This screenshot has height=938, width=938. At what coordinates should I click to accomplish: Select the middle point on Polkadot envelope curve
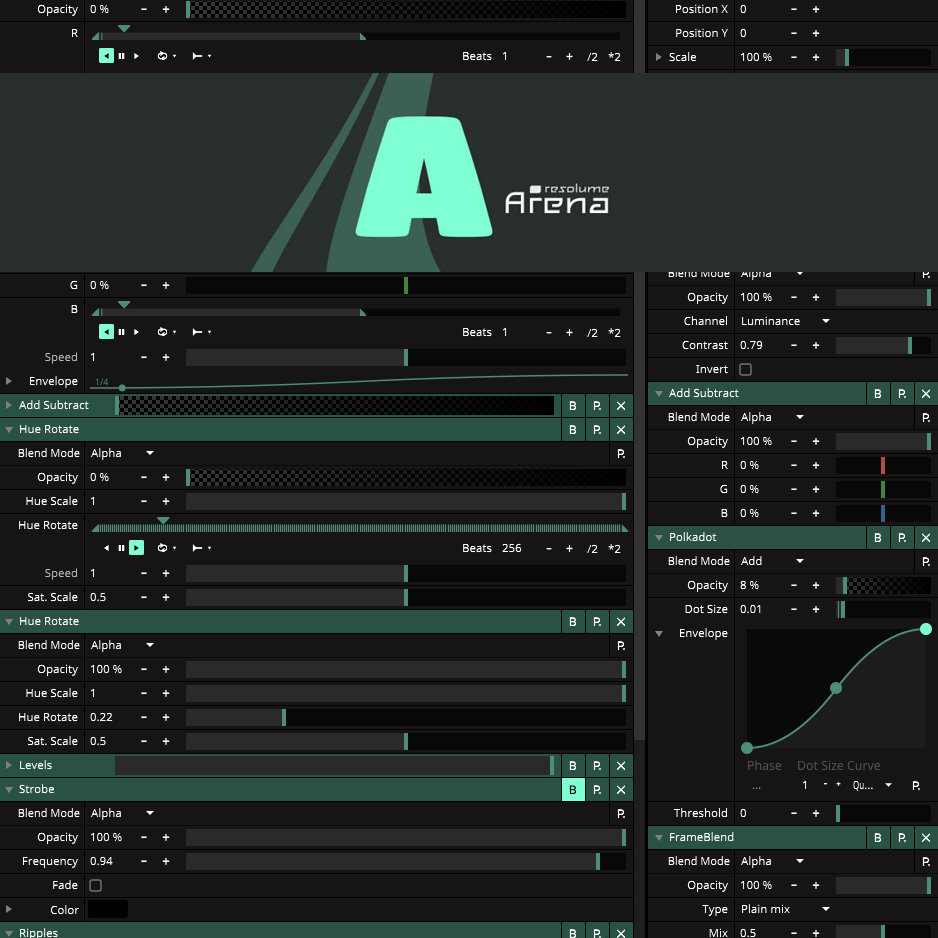point(836,689)
